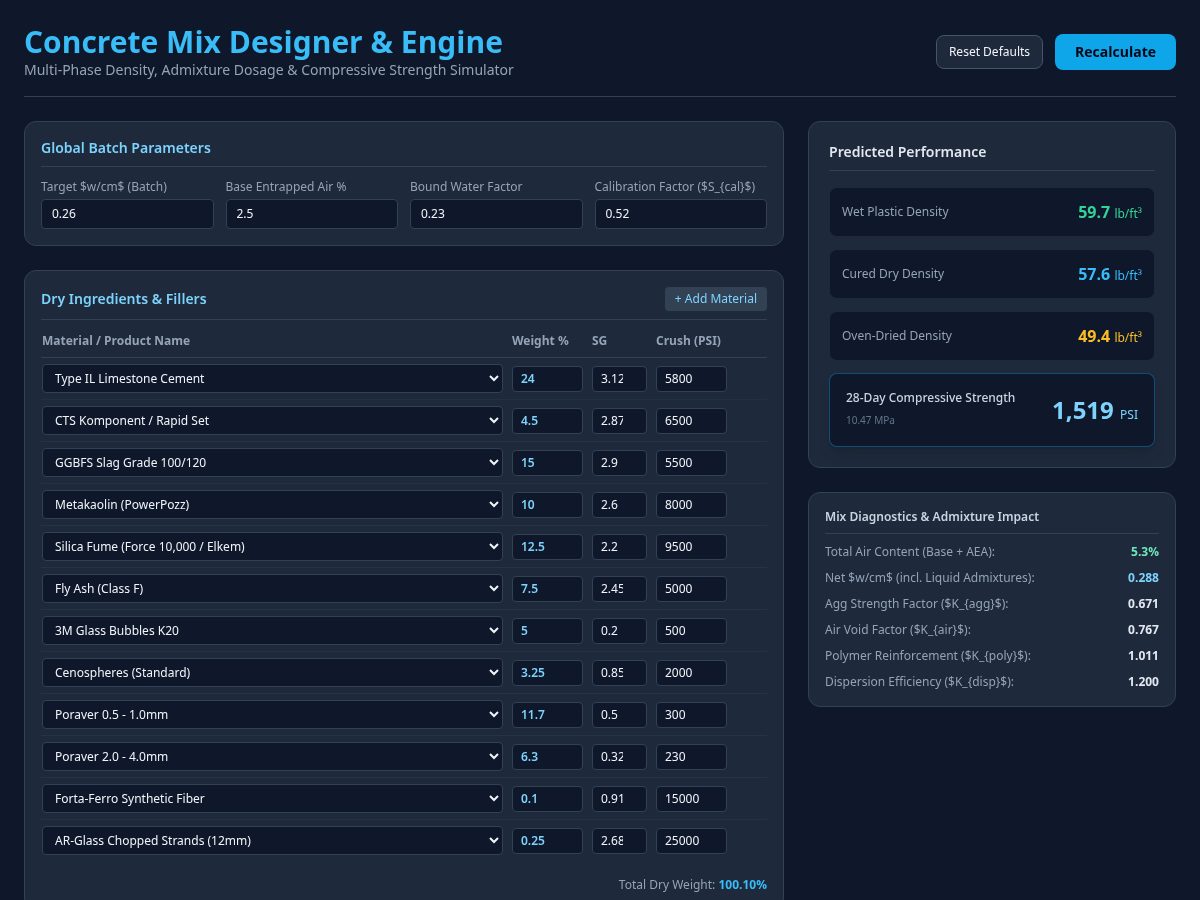Edit the Calibration Factor field
Image resolution: width=1200 pixels, height=900 pixels.
pos(681,214)
